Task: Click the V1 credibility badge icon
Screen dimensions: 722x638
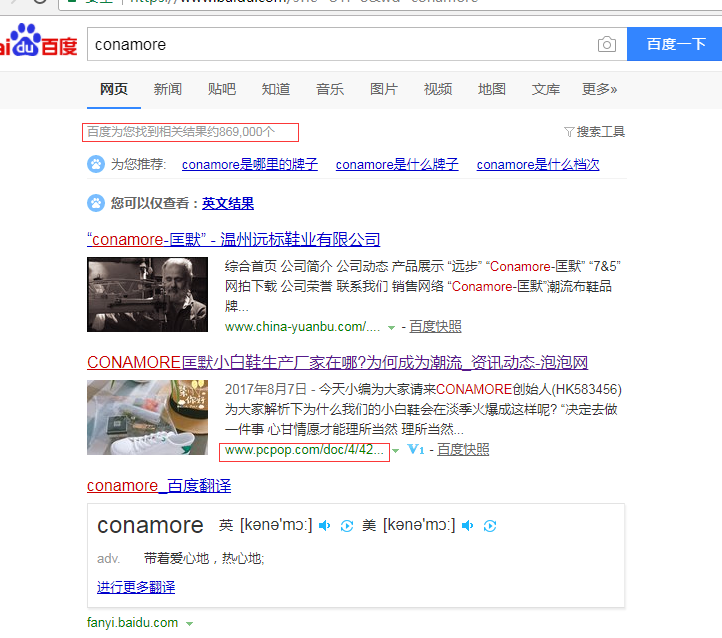Action: tap(416, 449)
